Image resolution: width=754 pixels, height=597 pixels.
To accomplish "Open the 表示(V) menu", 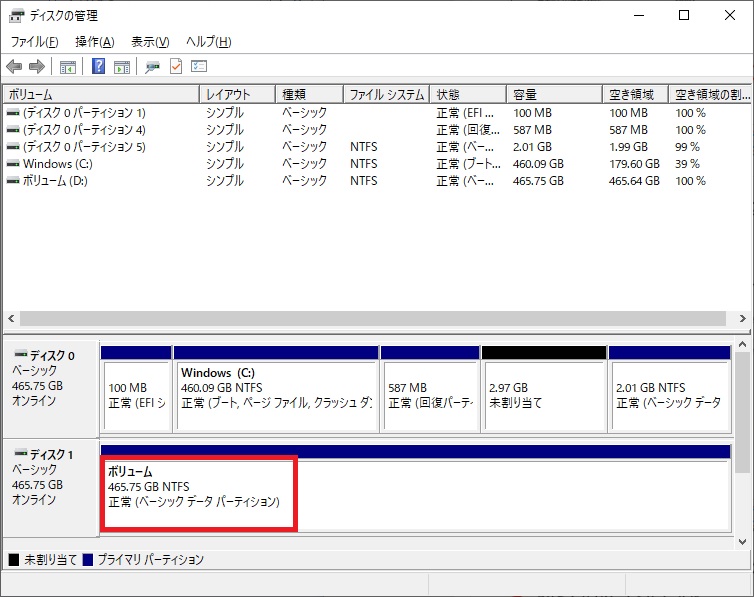I will click(x=150, y=42).
